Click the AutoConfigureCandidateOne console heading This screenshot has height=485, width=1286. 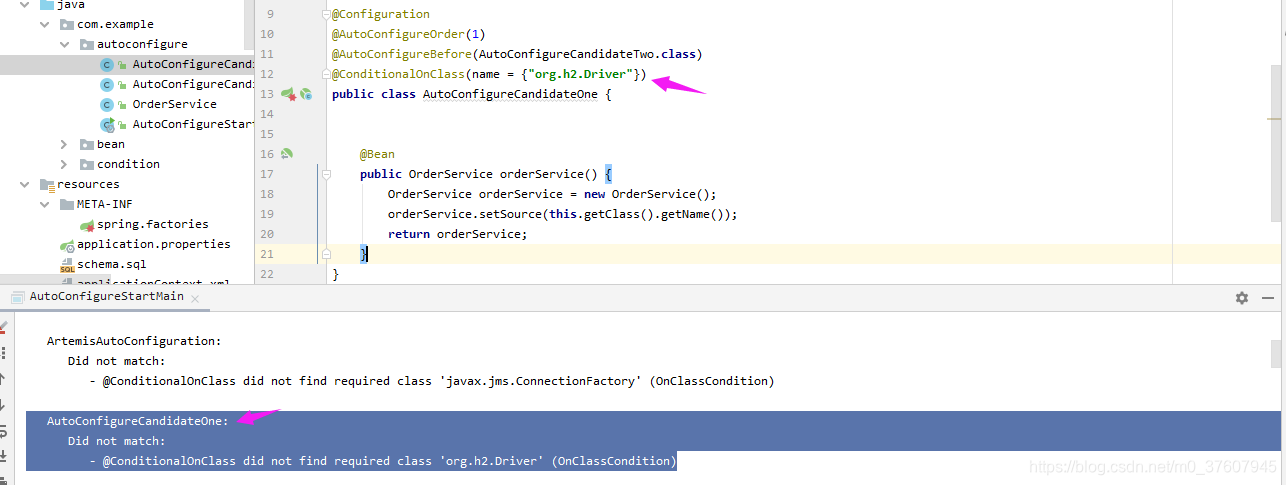click(x=138, y=421)
